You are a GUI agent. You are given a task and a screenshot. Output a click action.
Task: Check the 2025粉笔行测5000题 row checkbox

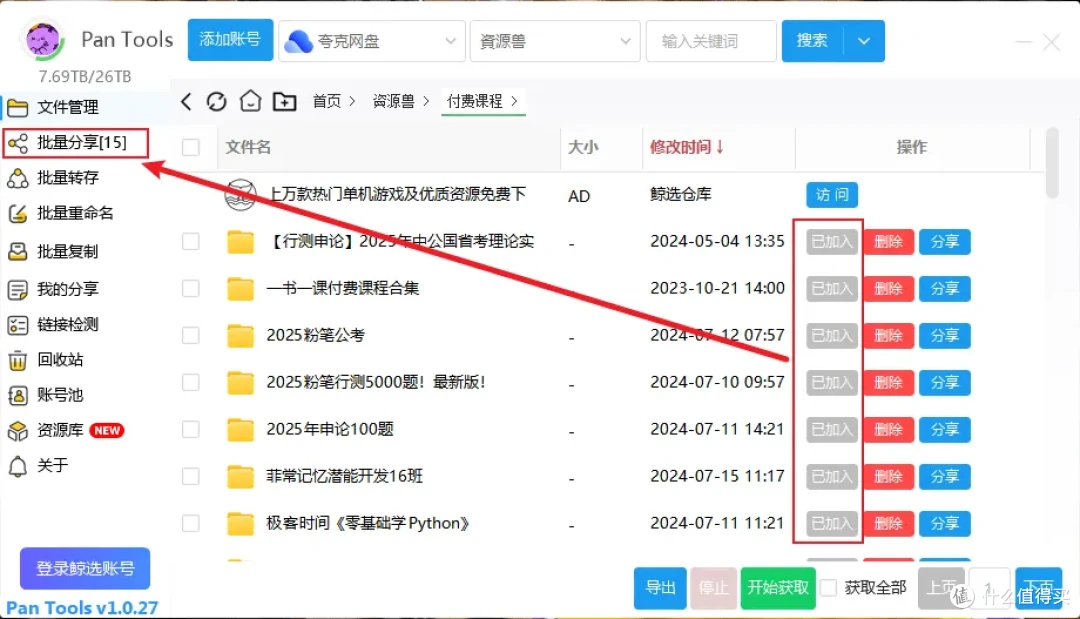coord(191,382)
